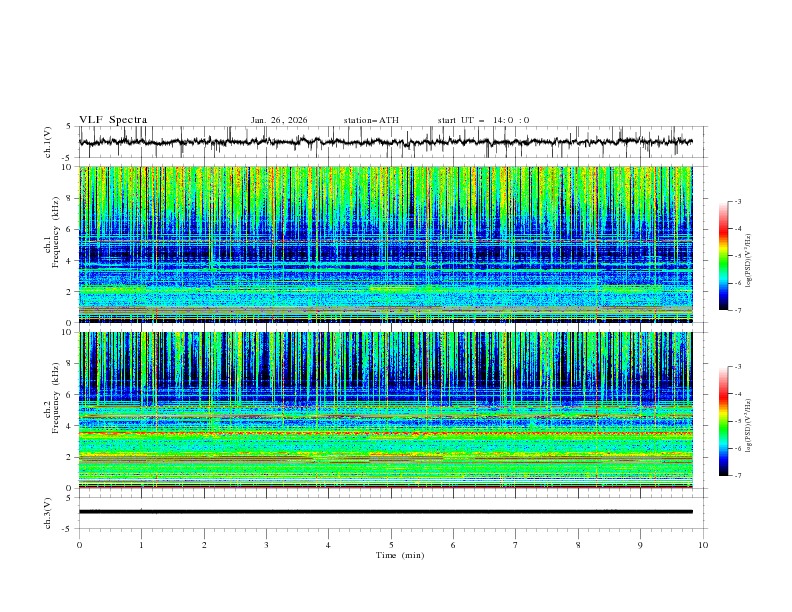Click the ch.1 voltage waveform trace

(x=385, y=142)
